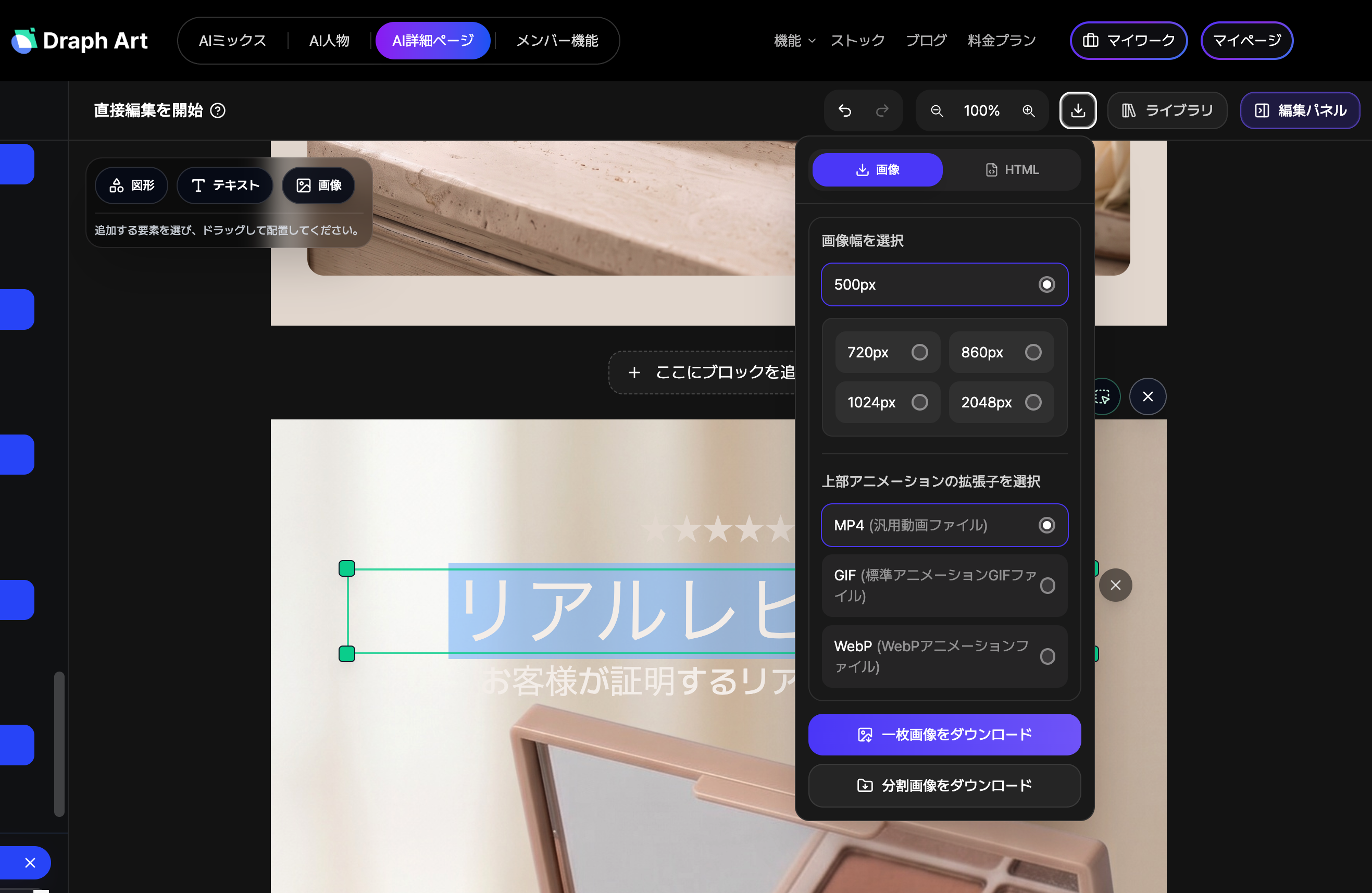Image resolution: width=1372 pixels, height=893 pixels.
Task: Add a 図形 shape element
Action: [131, 185]
